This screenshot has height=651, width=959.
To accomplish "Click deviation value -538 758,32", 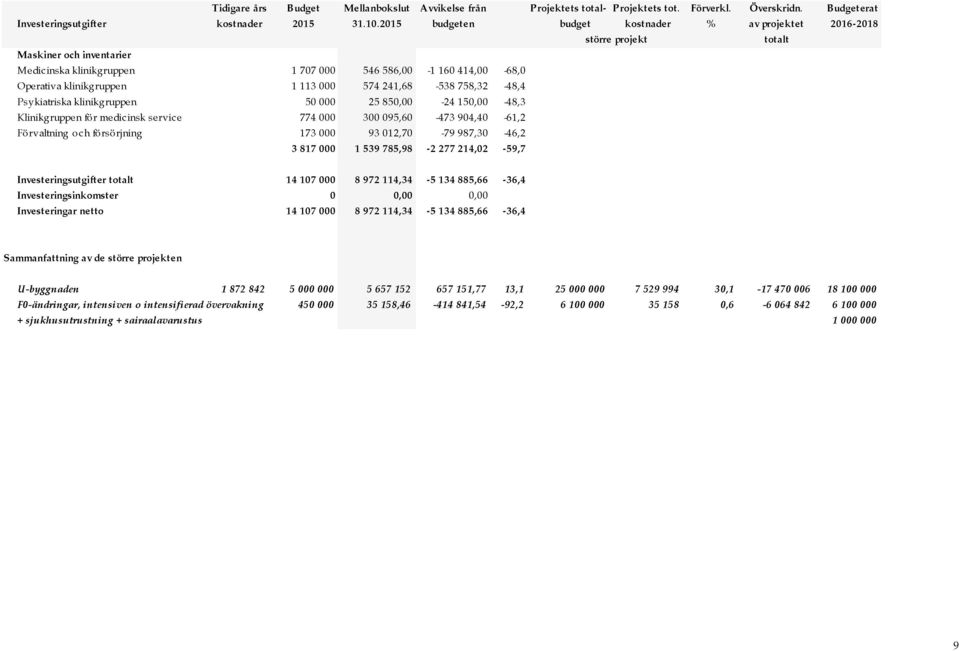I will coord(462,86).
